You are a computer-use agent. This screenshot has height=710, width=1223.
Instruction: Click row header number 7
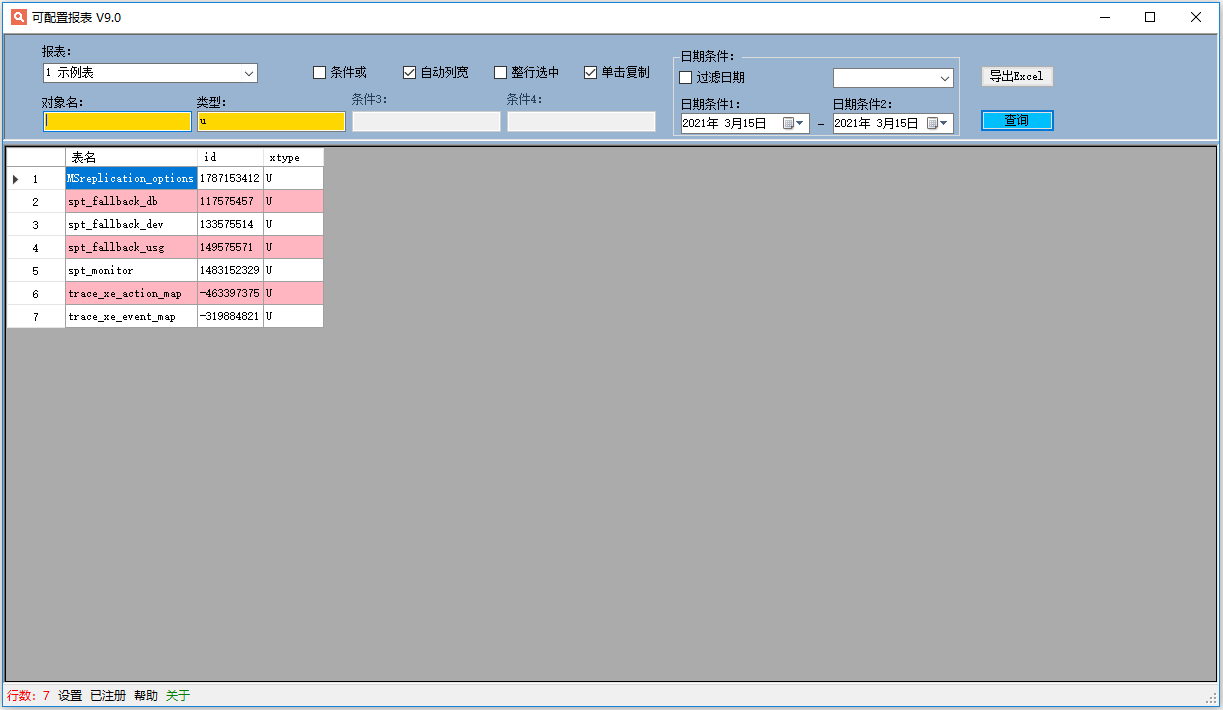pos(36,317)
